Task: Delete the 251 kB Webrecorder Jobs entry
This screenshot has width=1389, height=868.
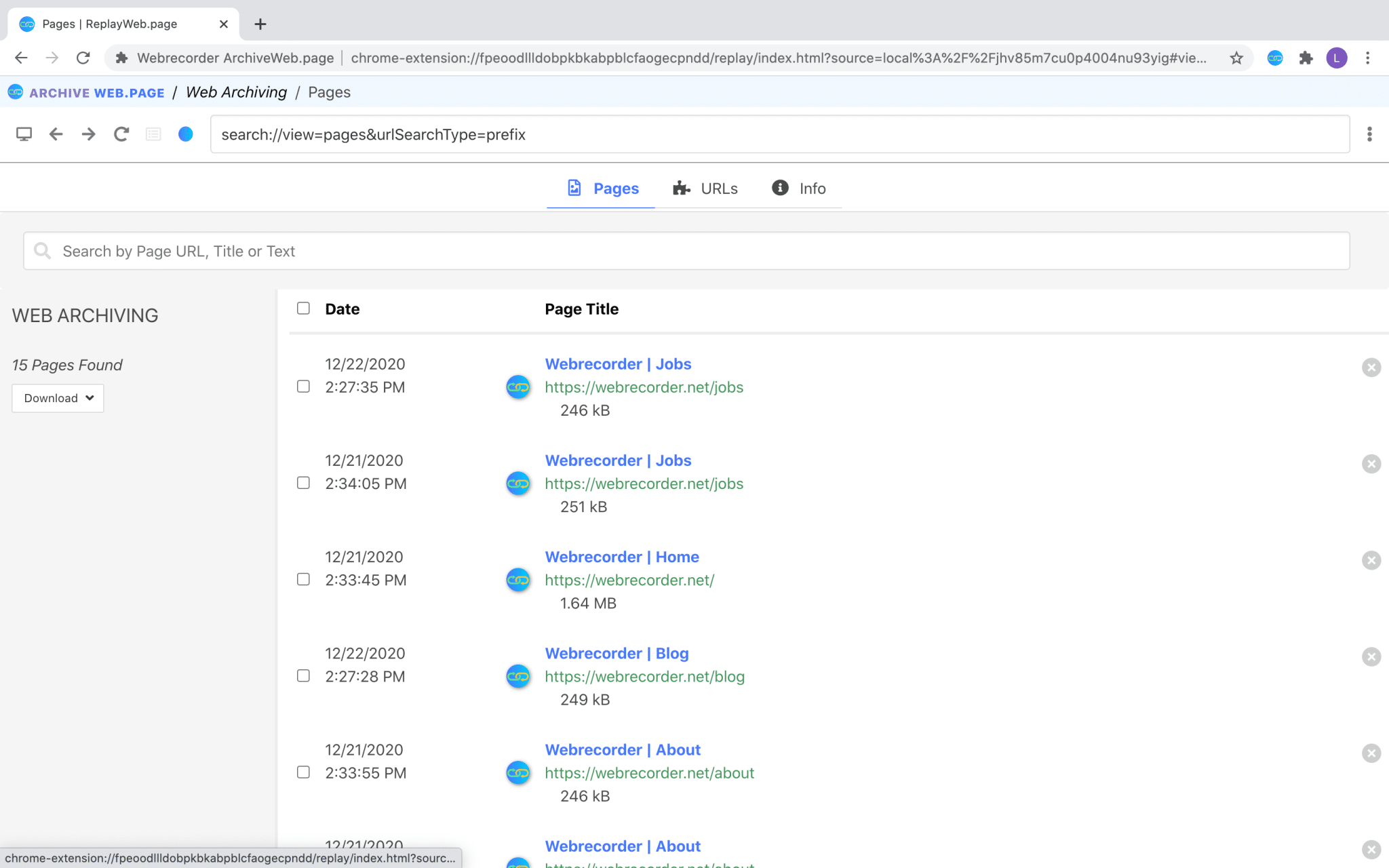Action: pyautogui.click(x=1371, y=464)
